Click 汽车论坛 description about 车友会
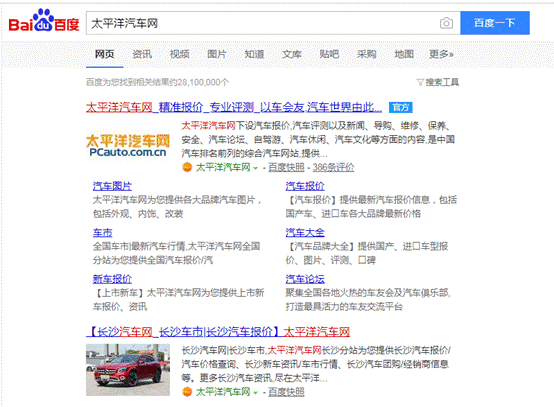 (368, 300)
